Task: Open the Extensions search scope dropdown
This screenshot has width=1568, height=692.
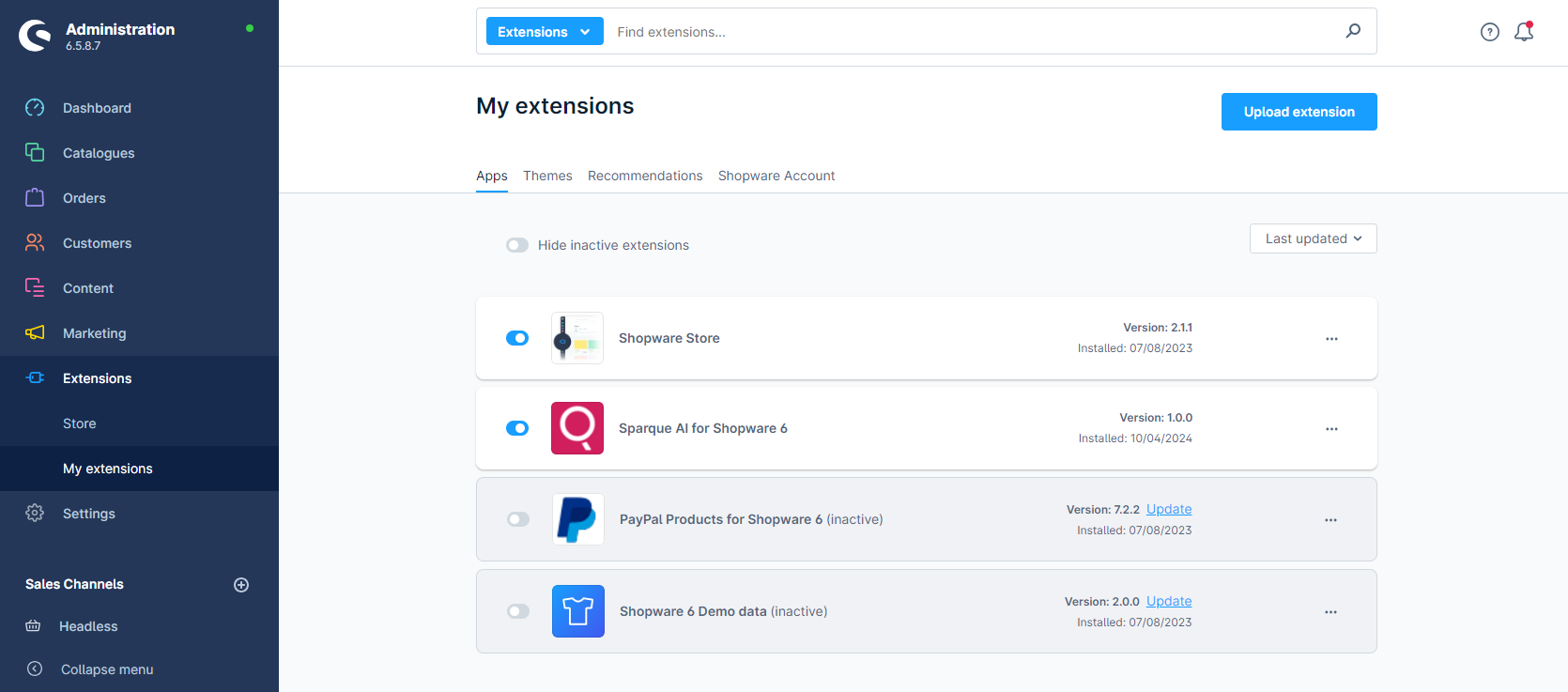Action: click(x=545, y=31)
